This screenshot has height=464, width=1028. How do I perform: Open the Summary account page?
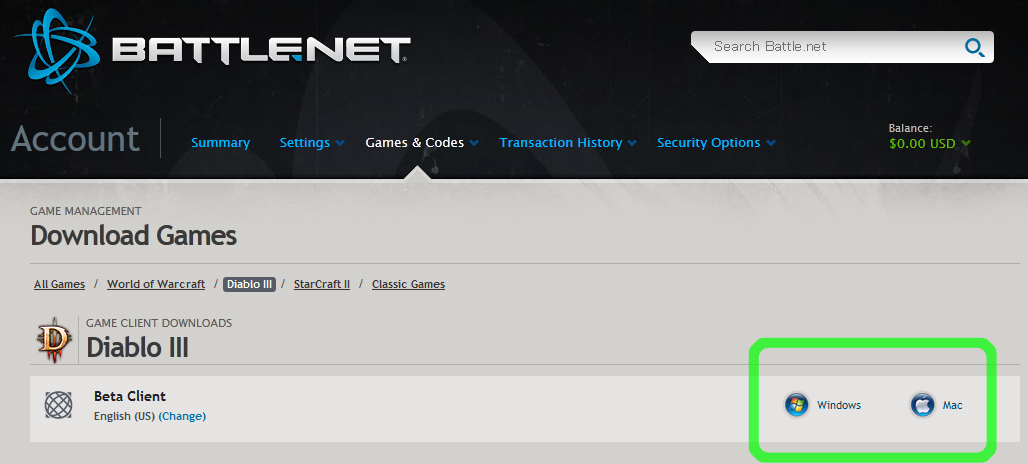(x=220, y=142)
